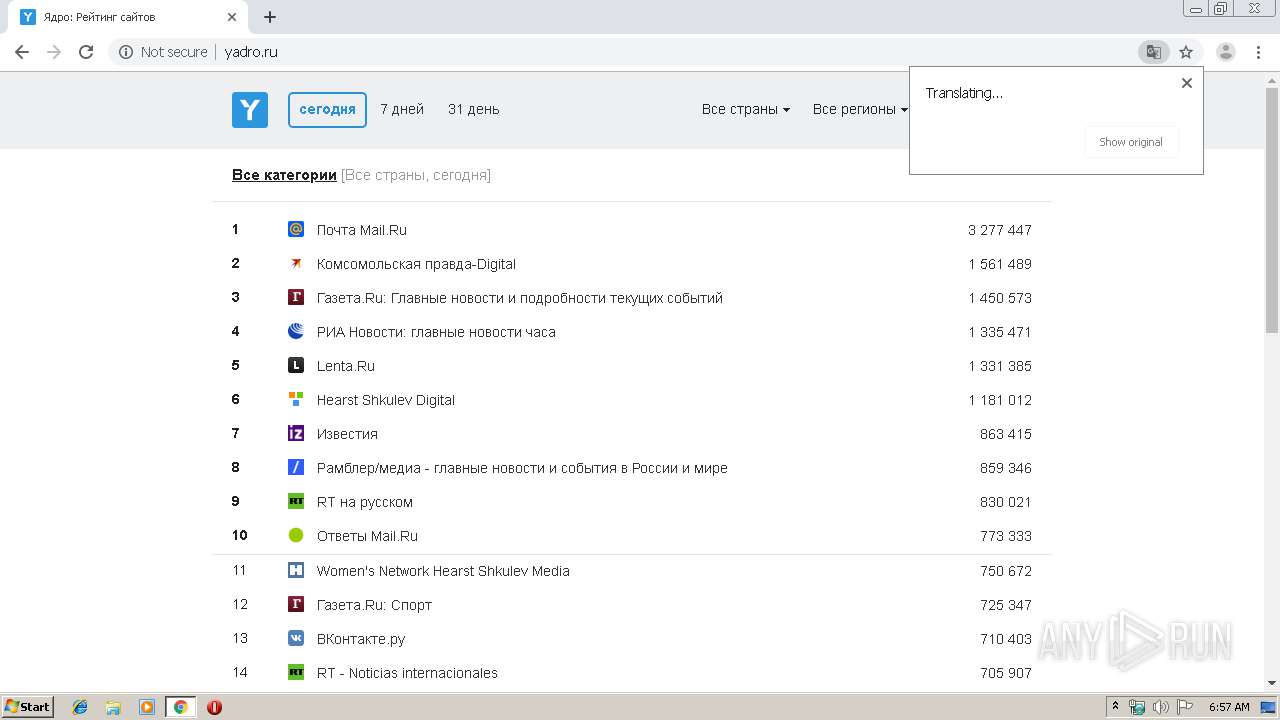
Task: Click the RT на русском green icon
Action: 296,502
